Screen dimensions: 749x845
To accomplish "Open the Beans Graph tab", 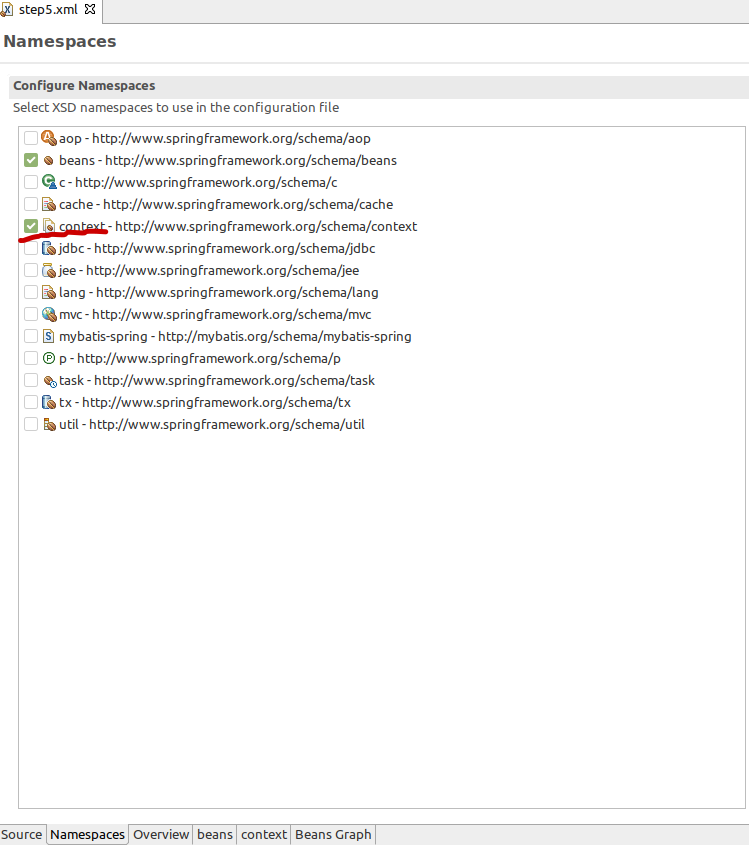I will [x=333, y=834].
